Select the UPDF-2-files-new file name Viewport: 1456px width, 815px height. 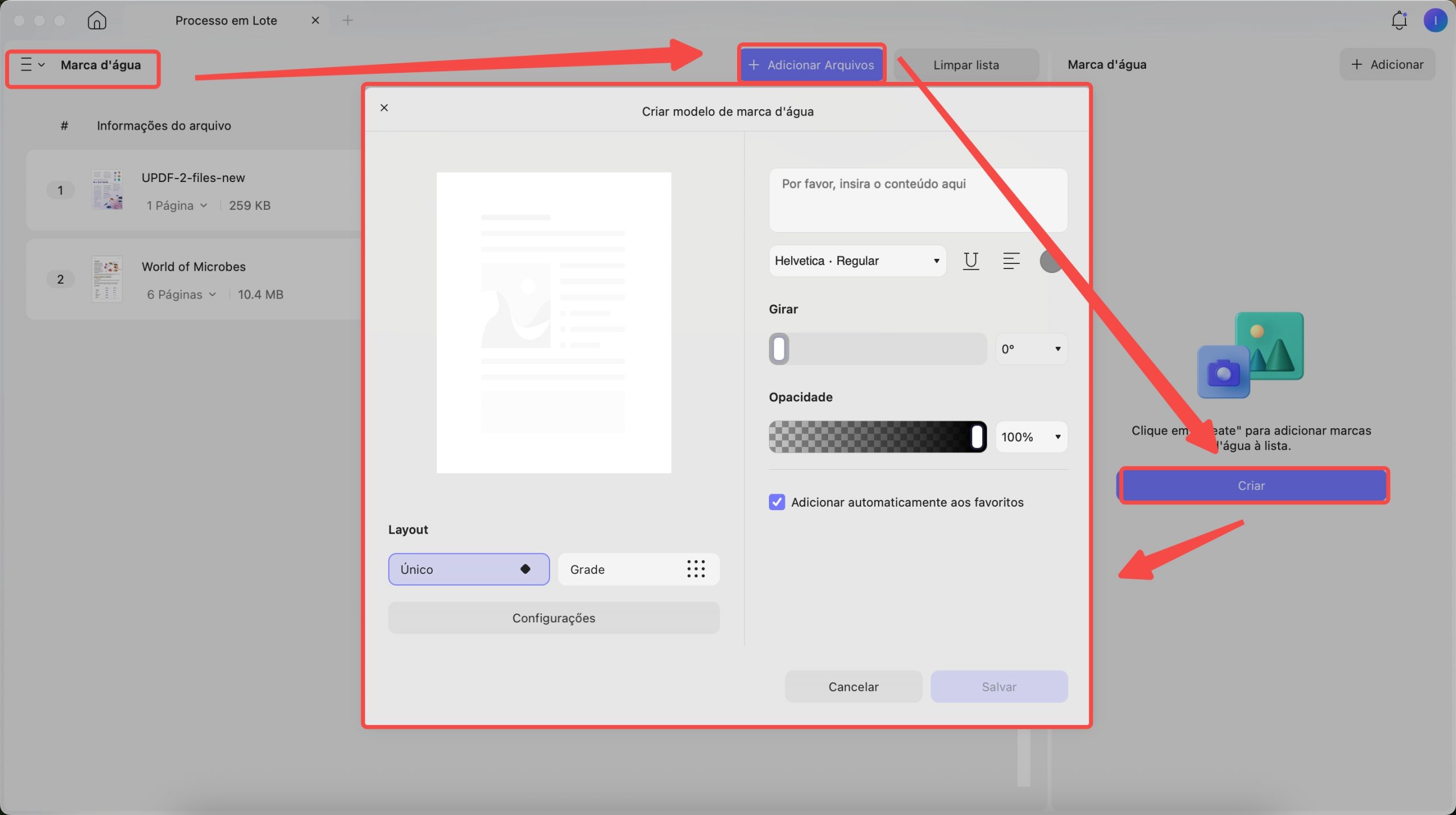click(x=193, y=177)
